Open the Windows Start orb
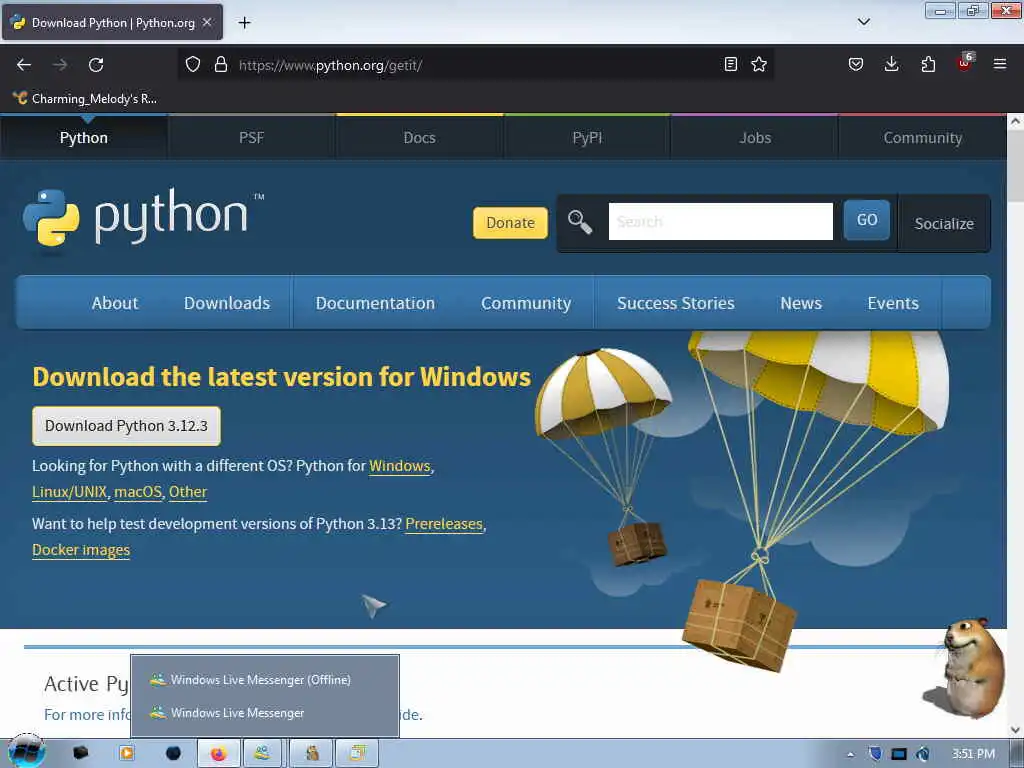Viewport: 1024px width, 768px height. (x=26, y=752)
